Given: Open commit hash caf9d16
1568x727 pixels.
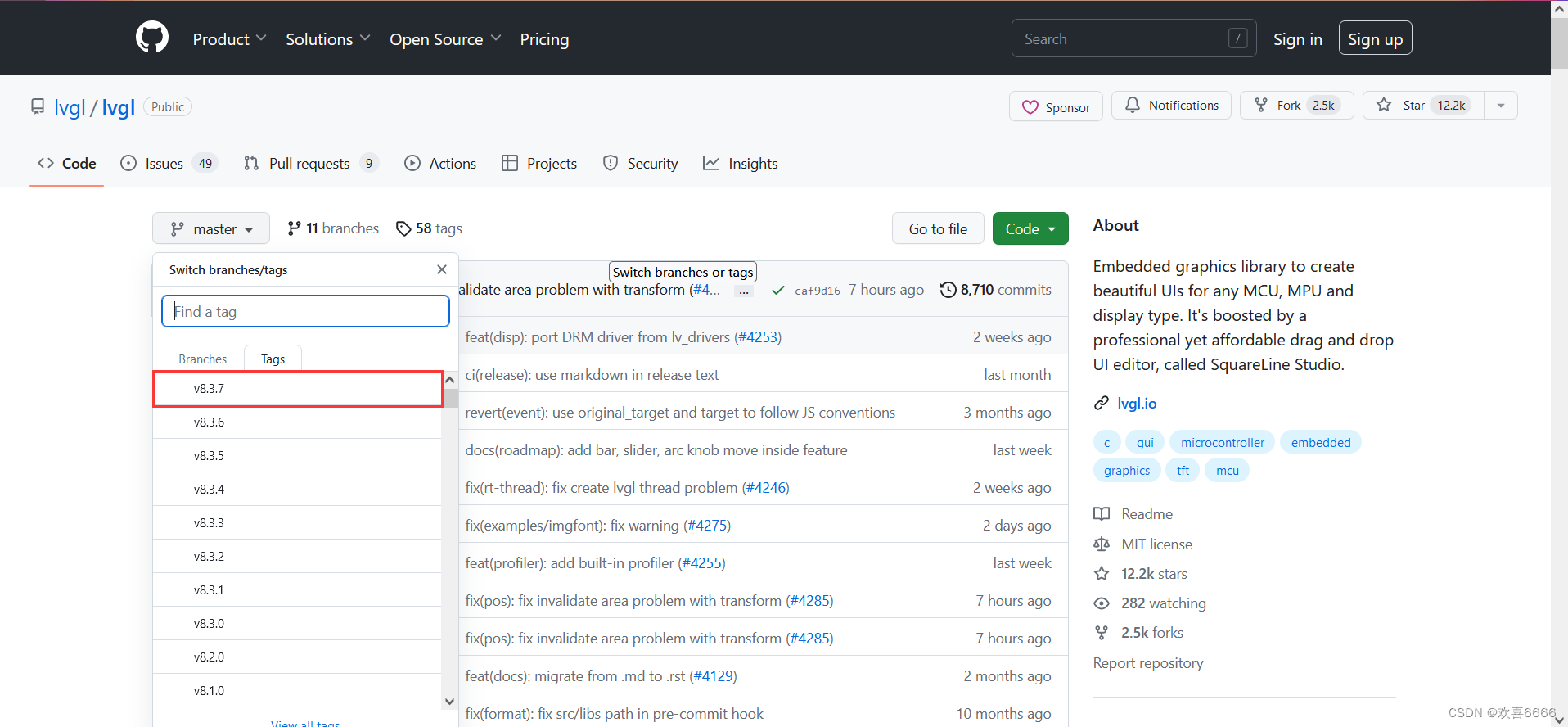Looking at the screenshot, I should [x=818, y=291].
